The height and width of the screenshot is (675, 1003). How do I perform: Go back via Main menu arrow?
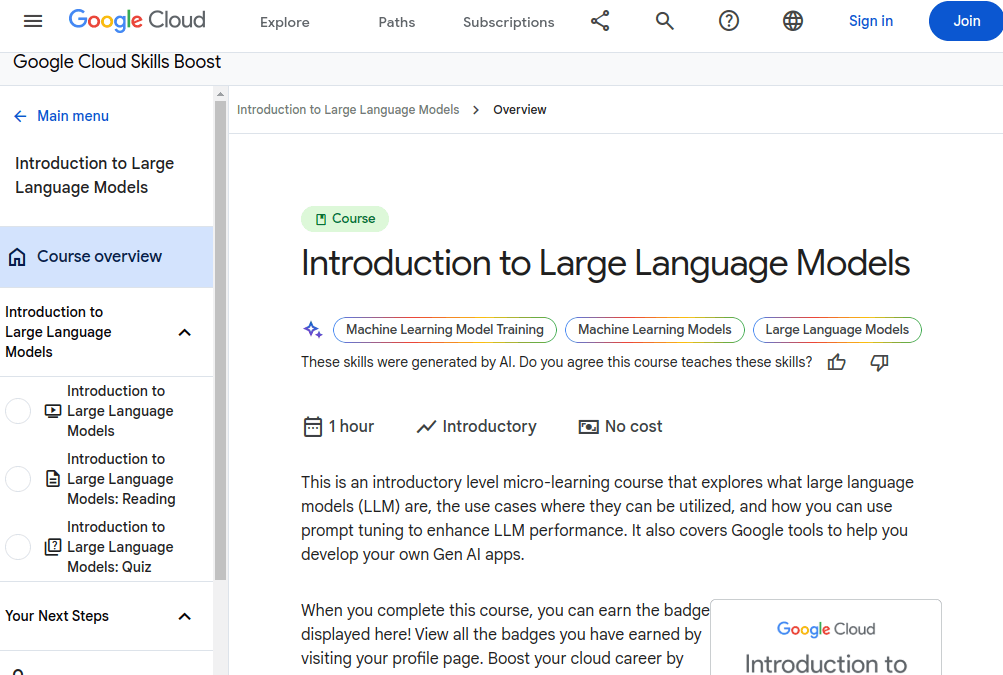point(20,116)
